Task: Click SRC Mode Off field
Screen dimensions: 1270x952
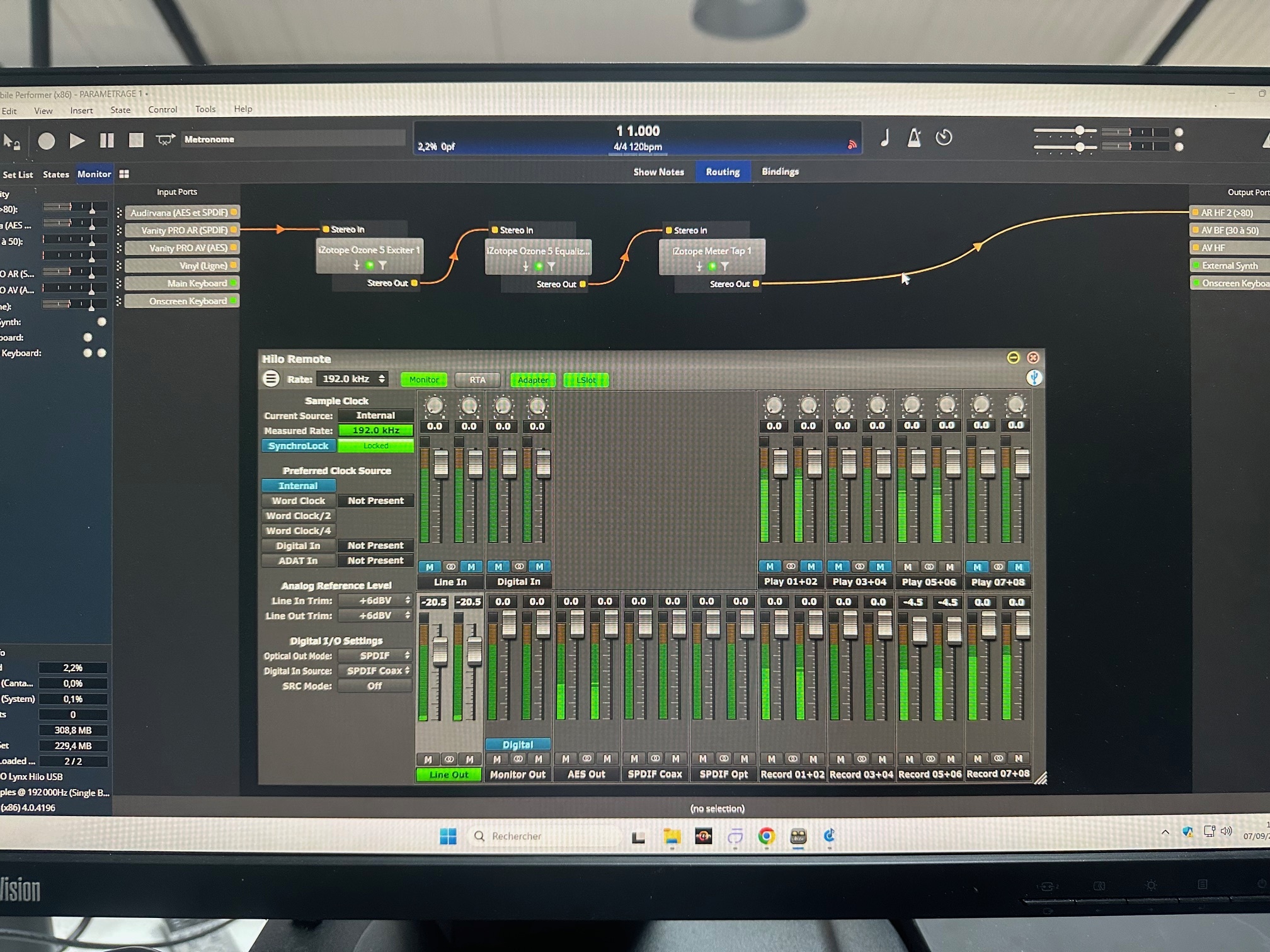Action: (x=375, y=686)
